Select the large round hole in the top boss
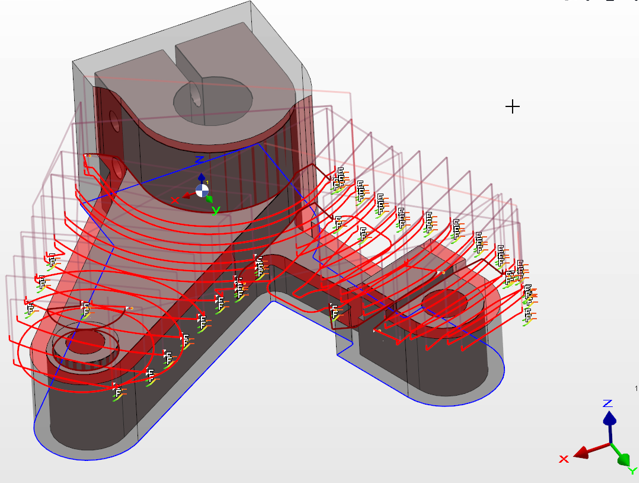The width and height of the screenshot is (639, 483). coord(213,99)
